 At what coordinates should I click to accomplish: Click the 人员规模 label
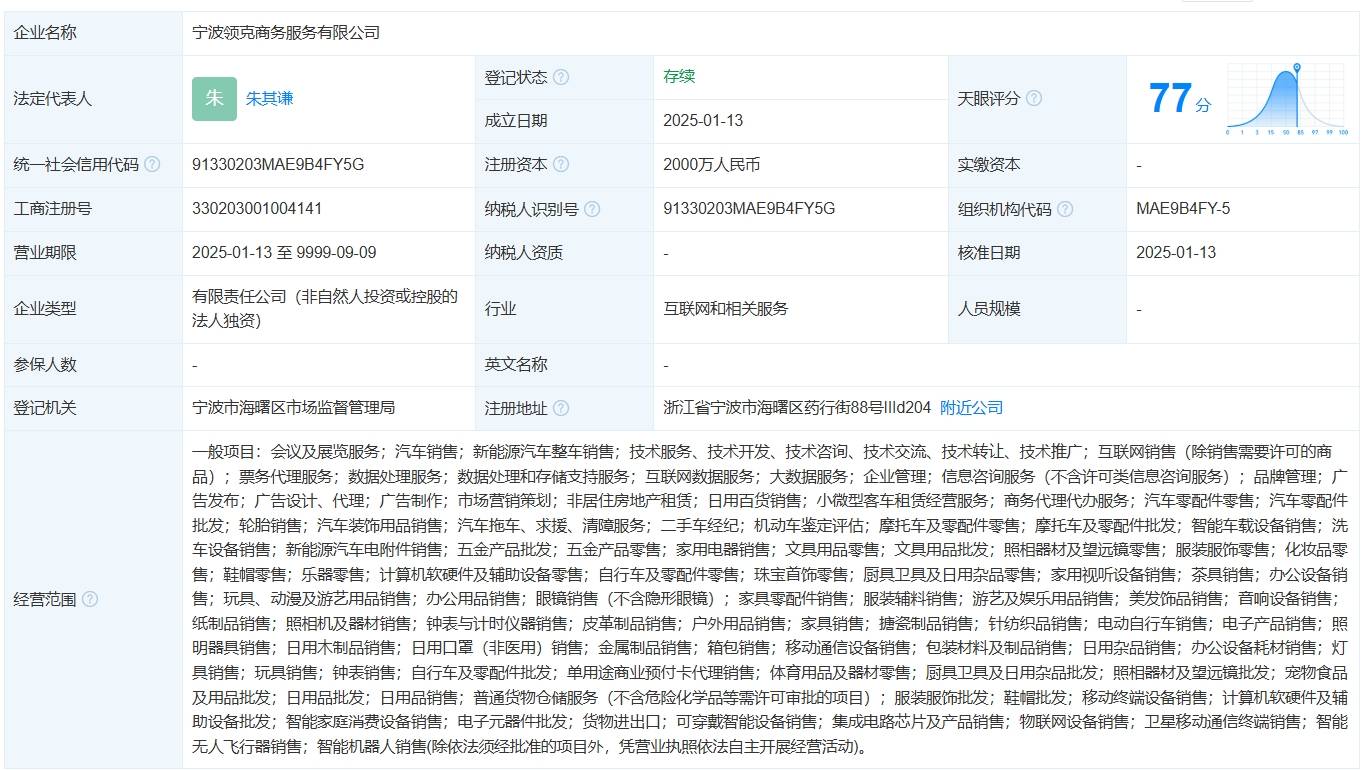pyautogui.click(x=989, y=309)
